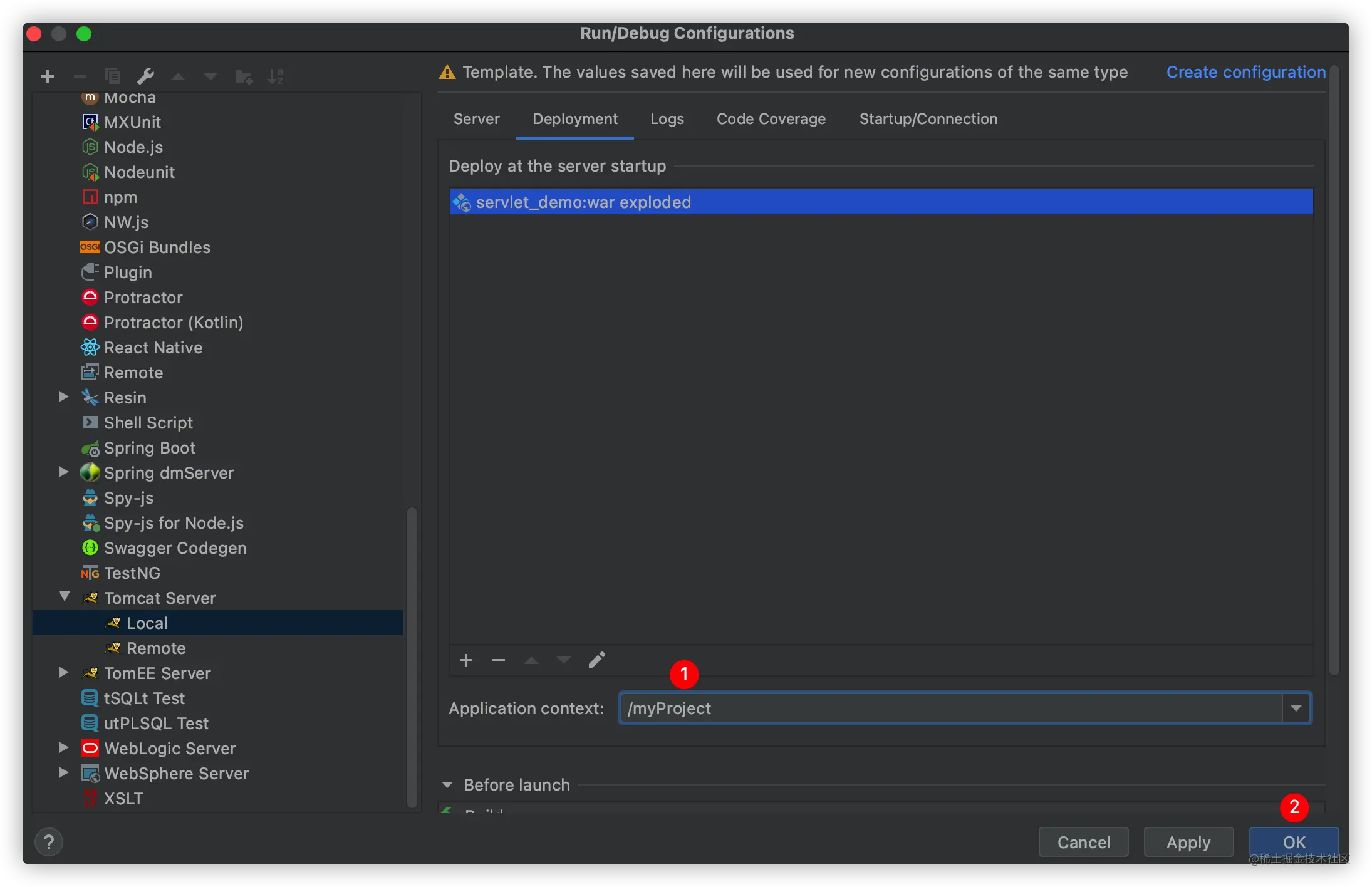Switch to the Server tab
This screenshot has width=1372, height=887.
tap(476, 119)
